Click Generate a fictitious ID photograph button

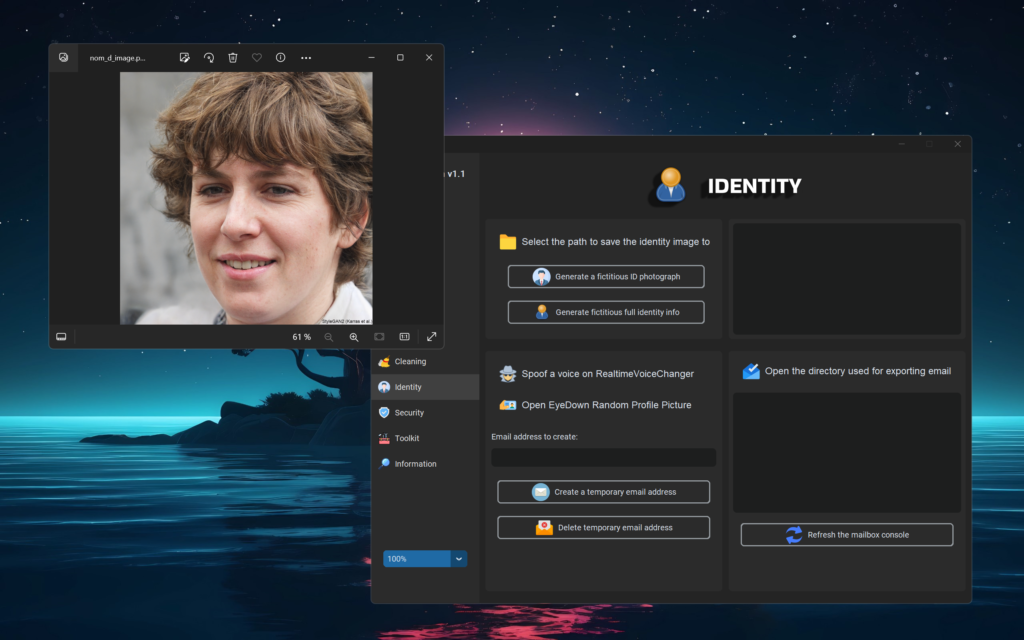[606, 277]
